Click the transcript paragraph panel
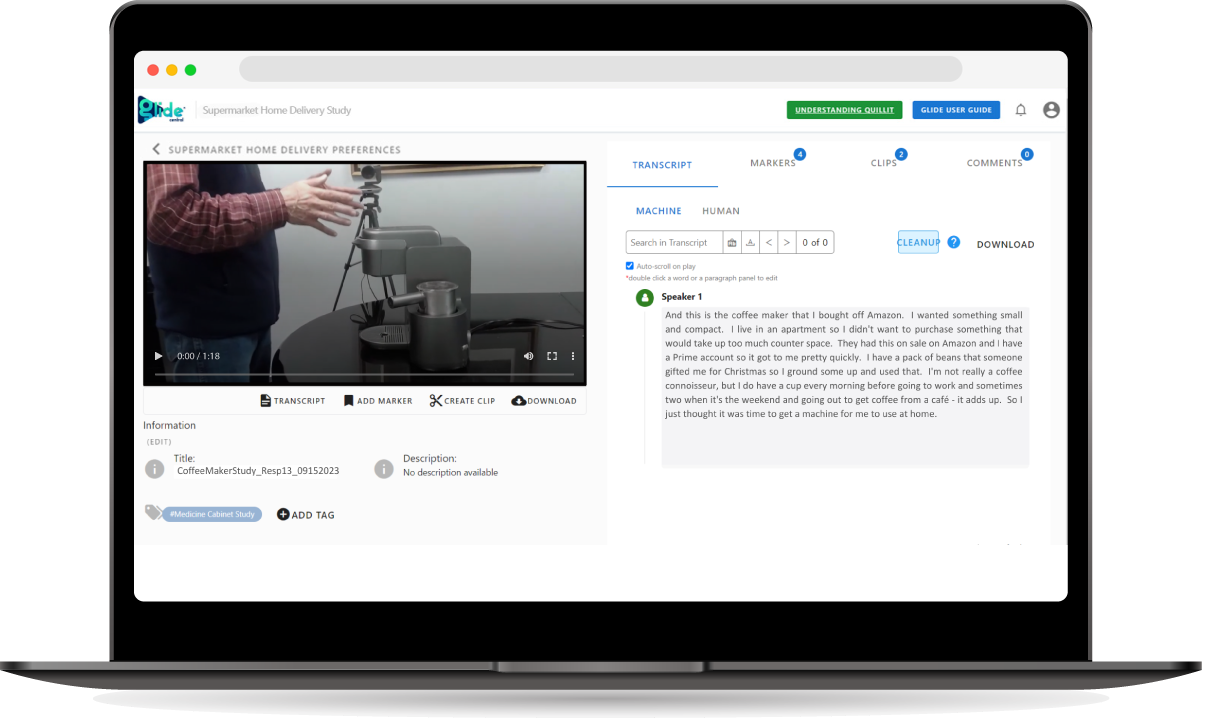This screenshot has height=720, width=1212. tap(845, 387)
